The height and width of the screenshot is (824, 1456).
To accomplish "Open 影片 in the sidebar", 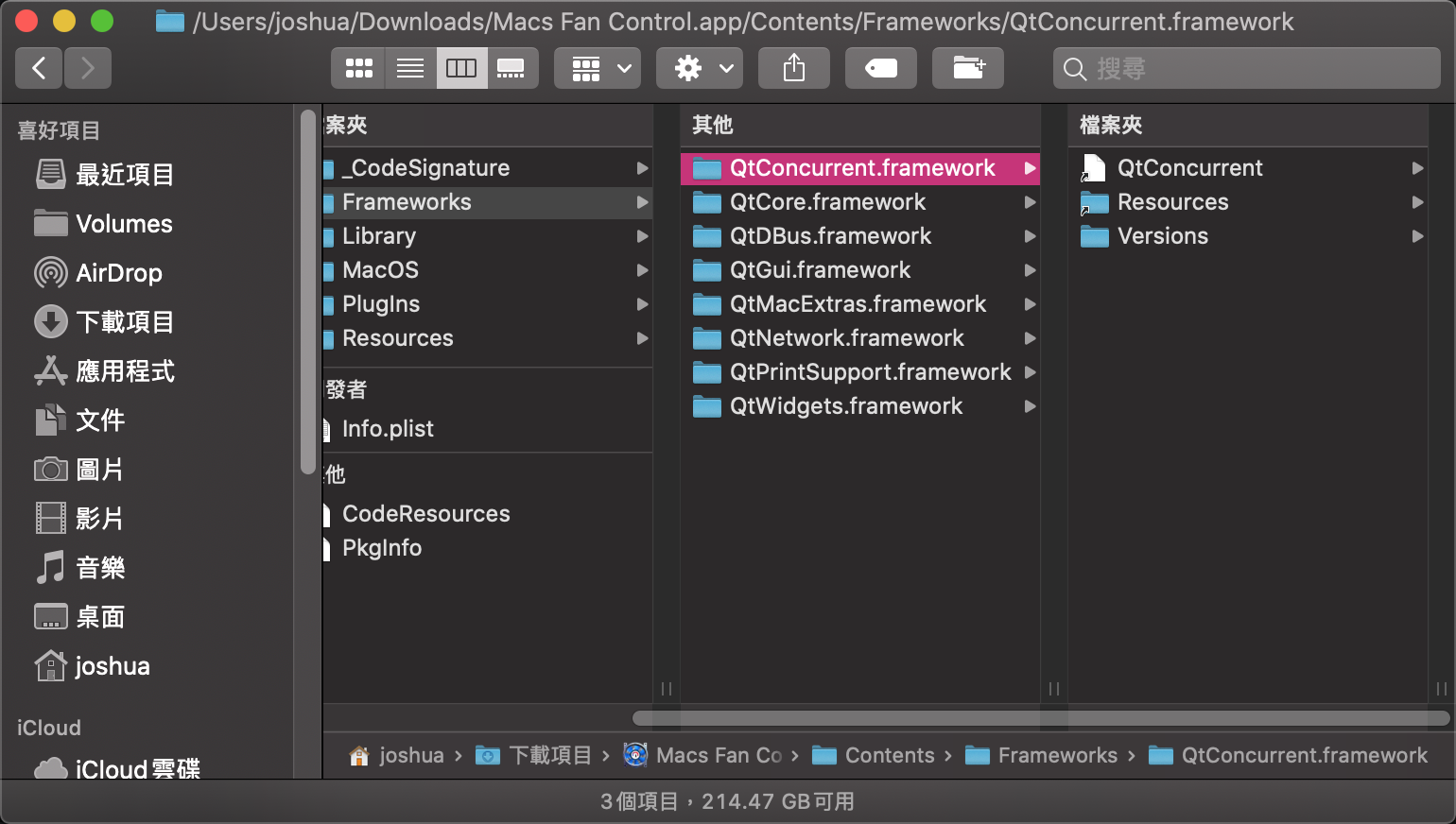I will 80,519.
